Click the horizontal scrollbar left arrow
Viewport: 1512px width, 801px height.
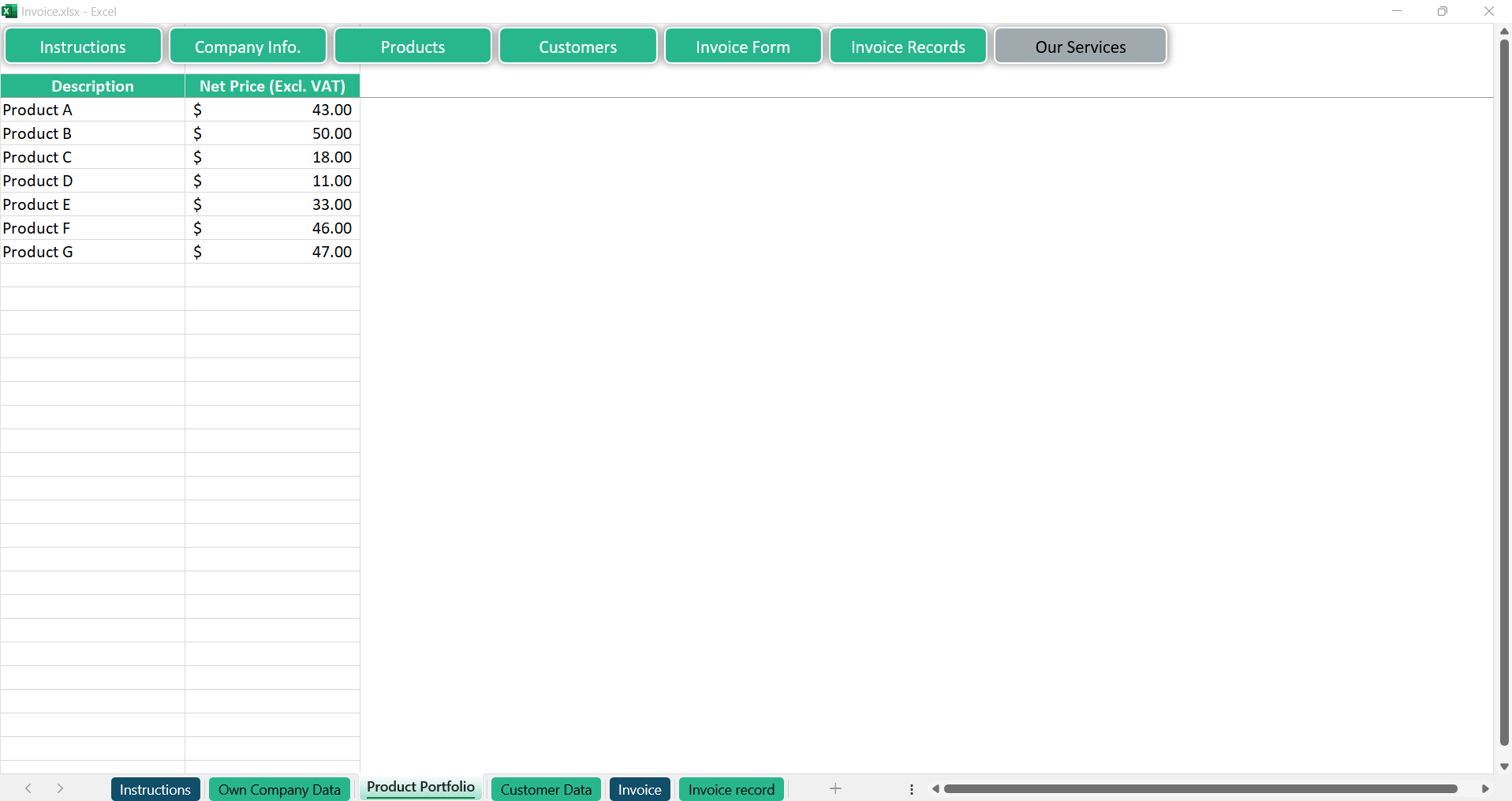935,789
